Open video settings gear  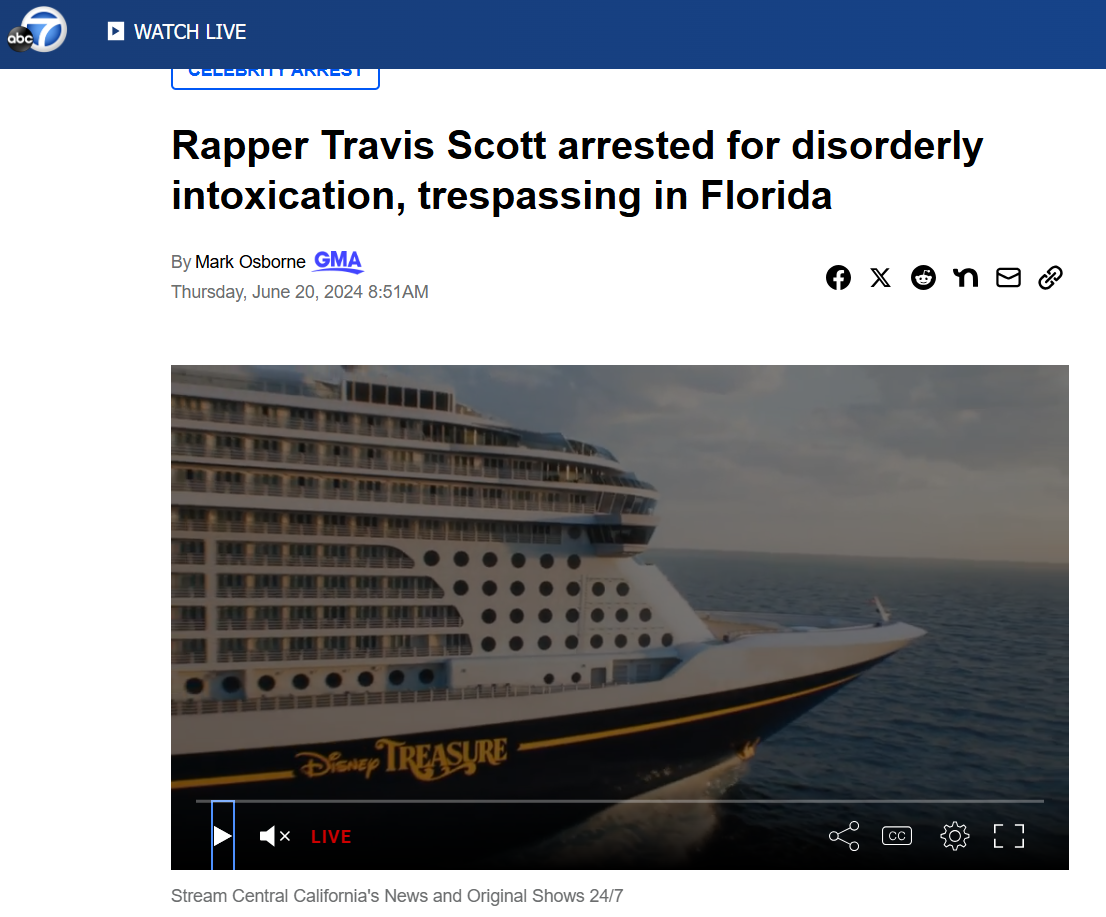[954, 836]
